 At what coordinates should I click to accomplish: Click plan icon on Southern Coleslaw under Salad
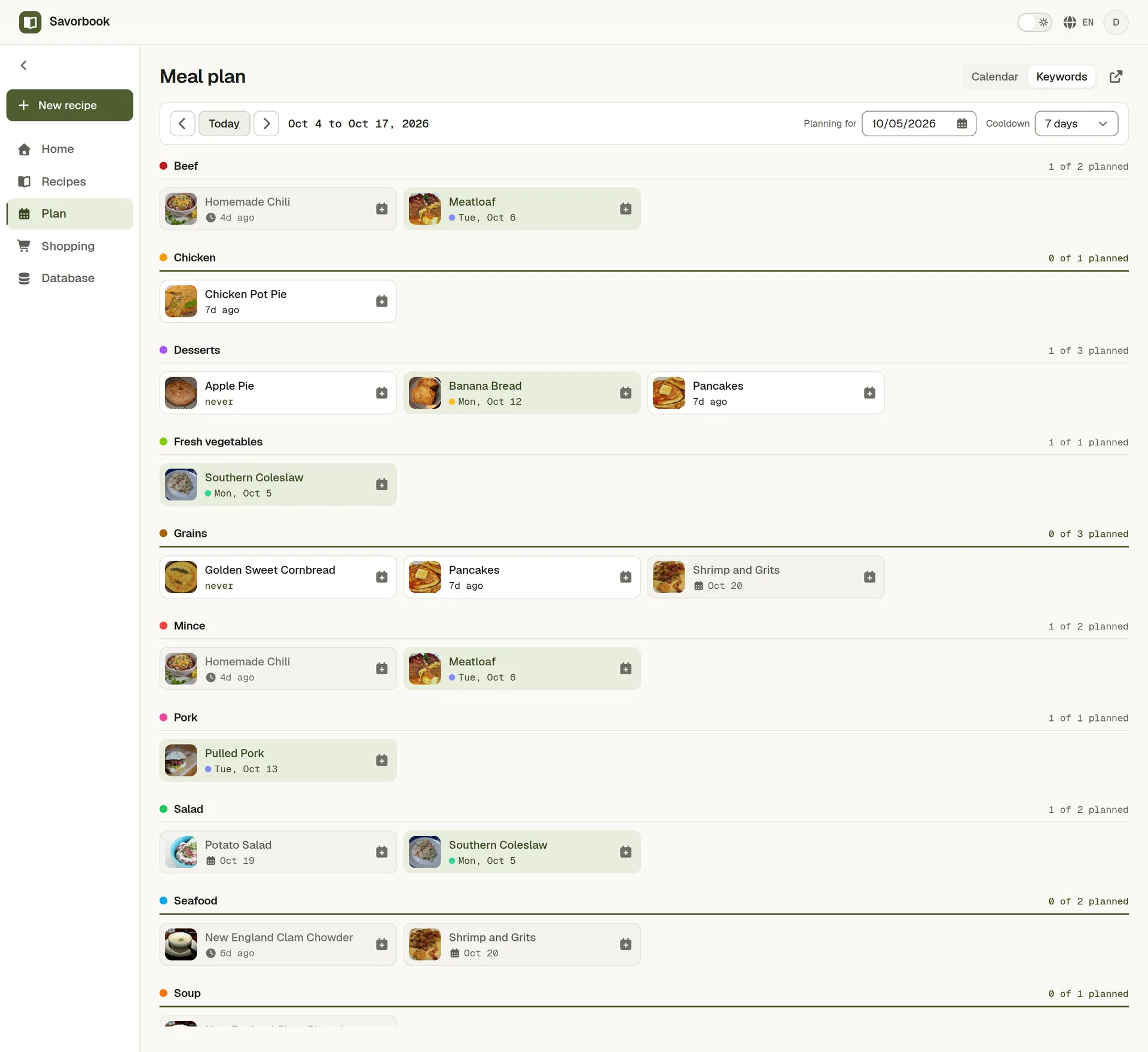pos(625,852)
